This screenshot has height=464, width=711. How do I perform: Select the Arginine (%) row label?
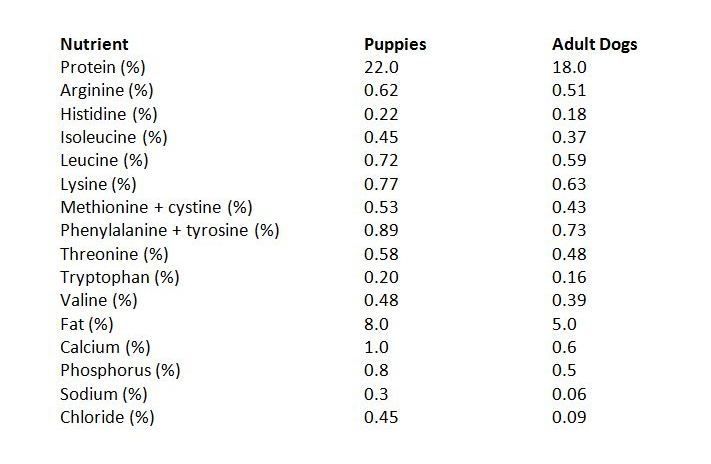(x=107, y=91)
